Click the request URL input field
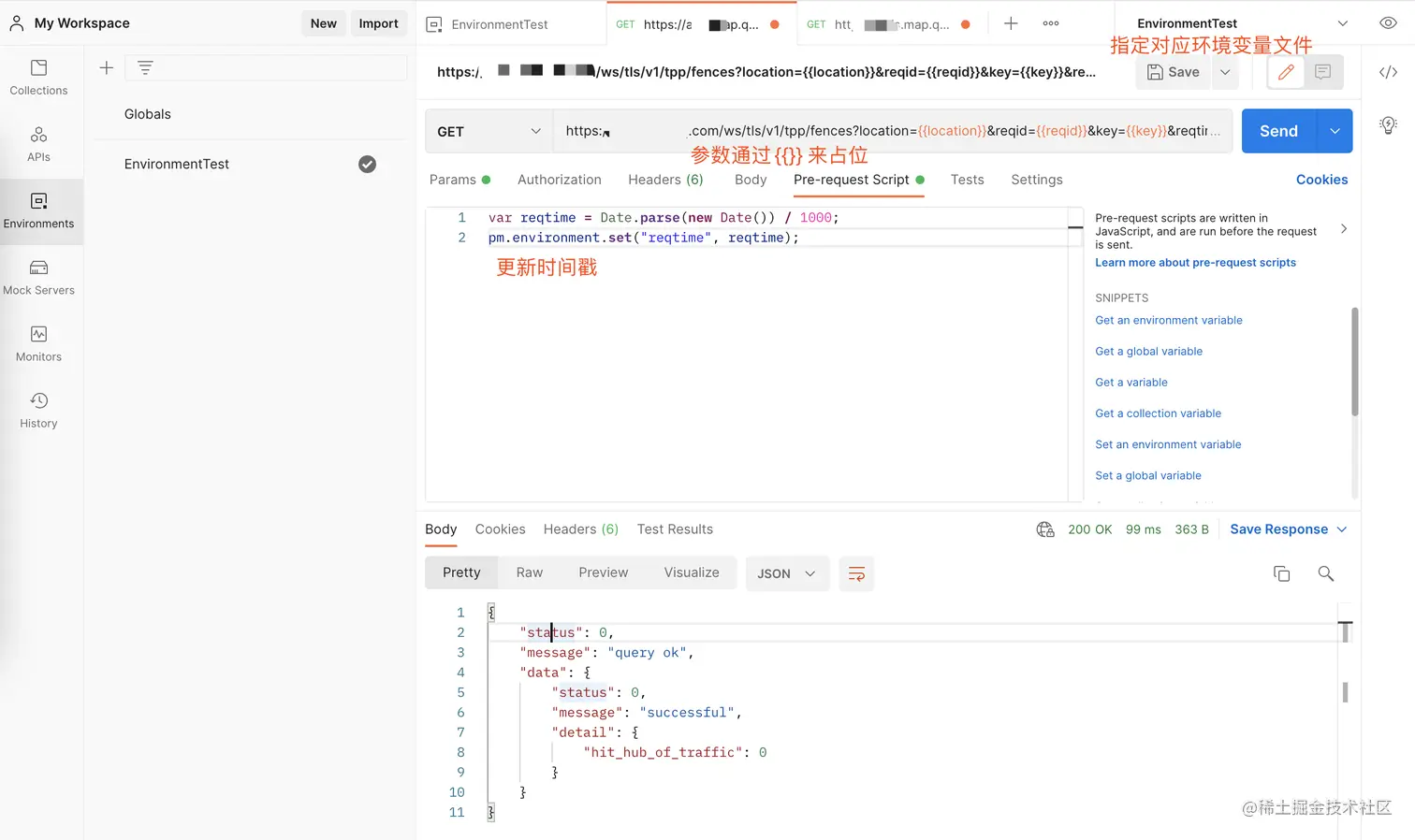The height and width of the screenshot is (840, 1415). (893, 131)
